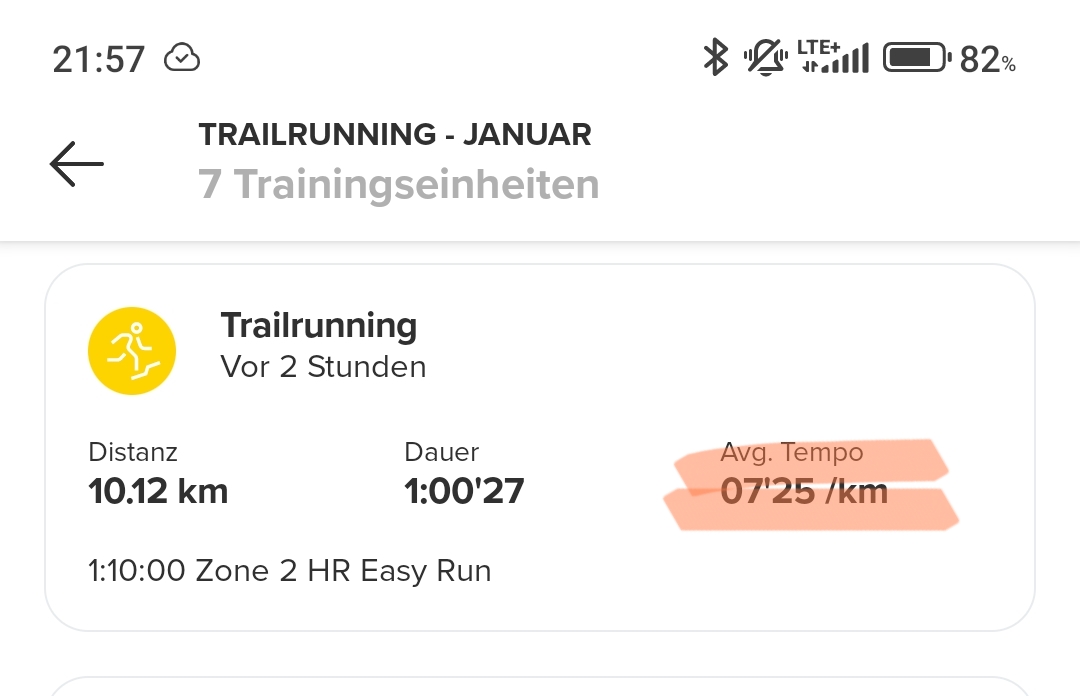Tap the highlighted Avg. Tempo value
Viewport: 1080px width, 696px height.
(804, 491)
